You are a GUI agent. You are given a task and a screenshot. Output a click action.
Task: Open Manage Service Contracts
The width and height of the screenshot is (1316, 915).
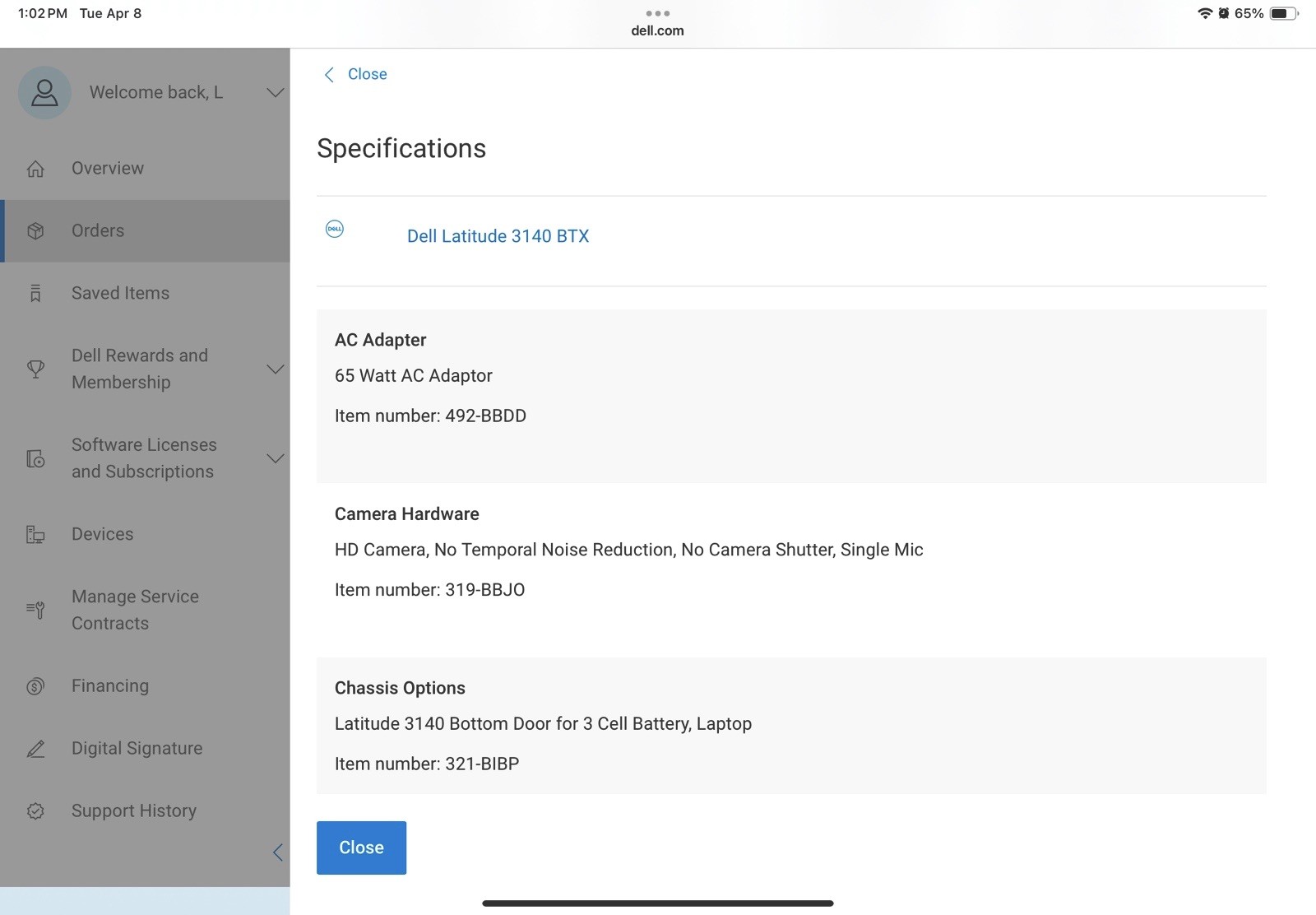click(x=145, y=610)
